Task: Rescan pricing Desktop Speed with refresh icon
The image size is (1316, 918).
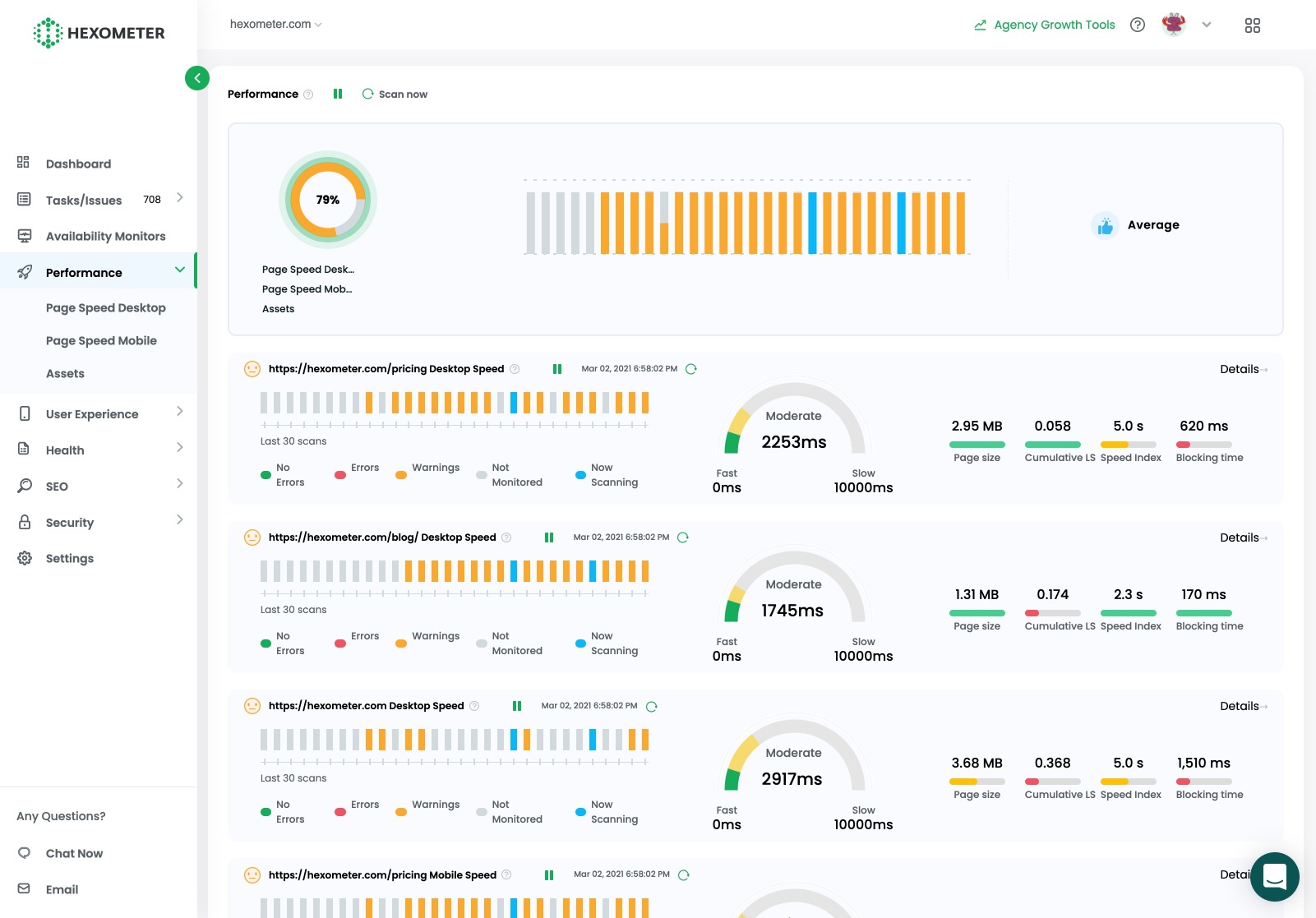Action: [x=691, y=369]
